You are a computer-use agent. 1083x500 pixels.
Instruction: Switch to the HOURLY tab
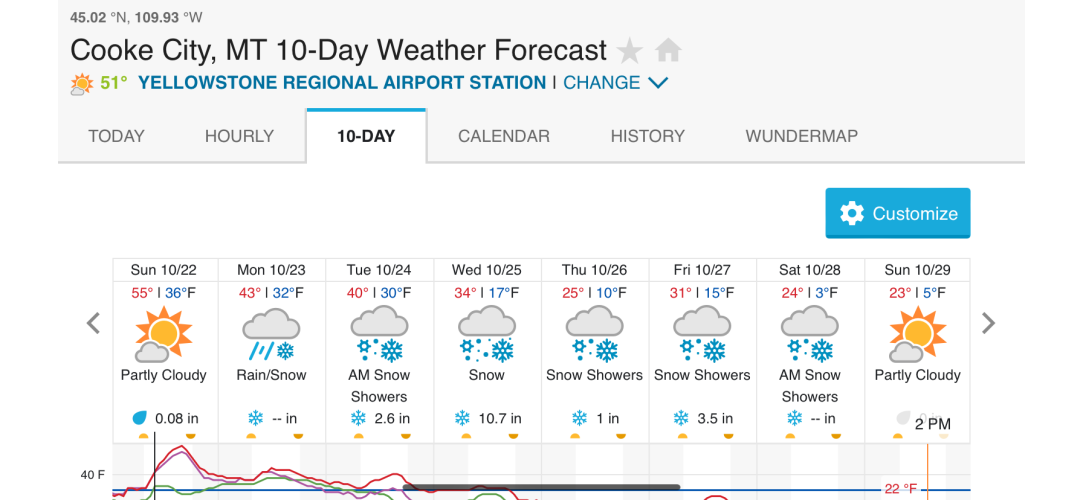point(239,136)
